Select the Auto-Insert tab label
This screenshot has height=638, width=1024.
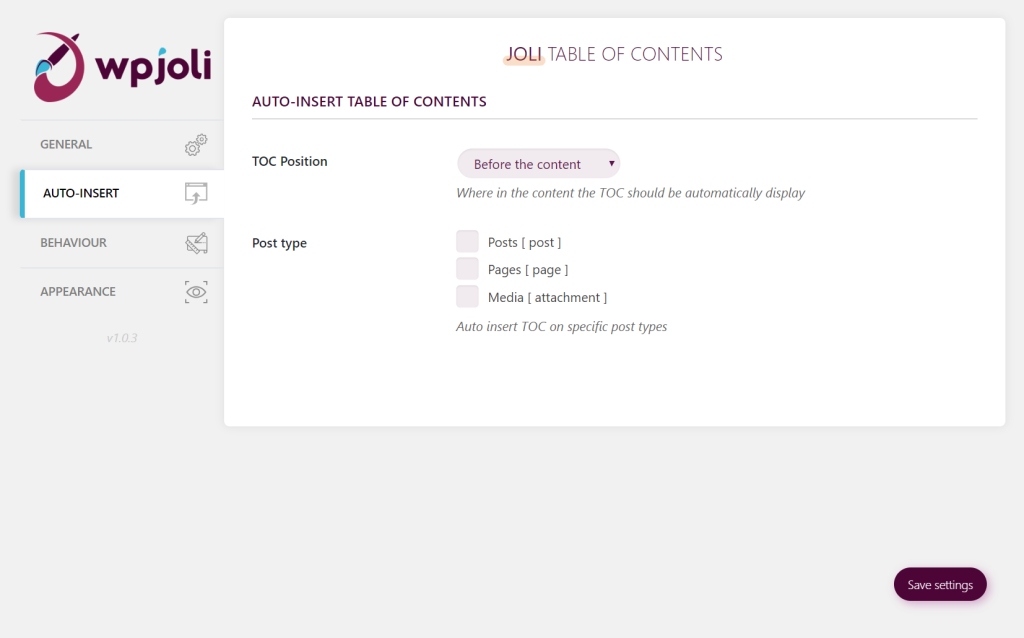81,194
